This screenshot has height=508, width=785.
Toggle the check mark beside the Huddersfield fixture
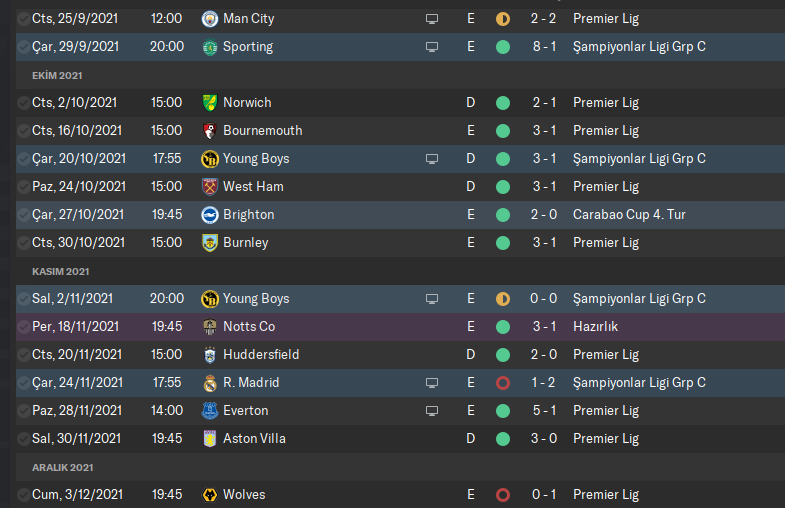coord(23,355)
